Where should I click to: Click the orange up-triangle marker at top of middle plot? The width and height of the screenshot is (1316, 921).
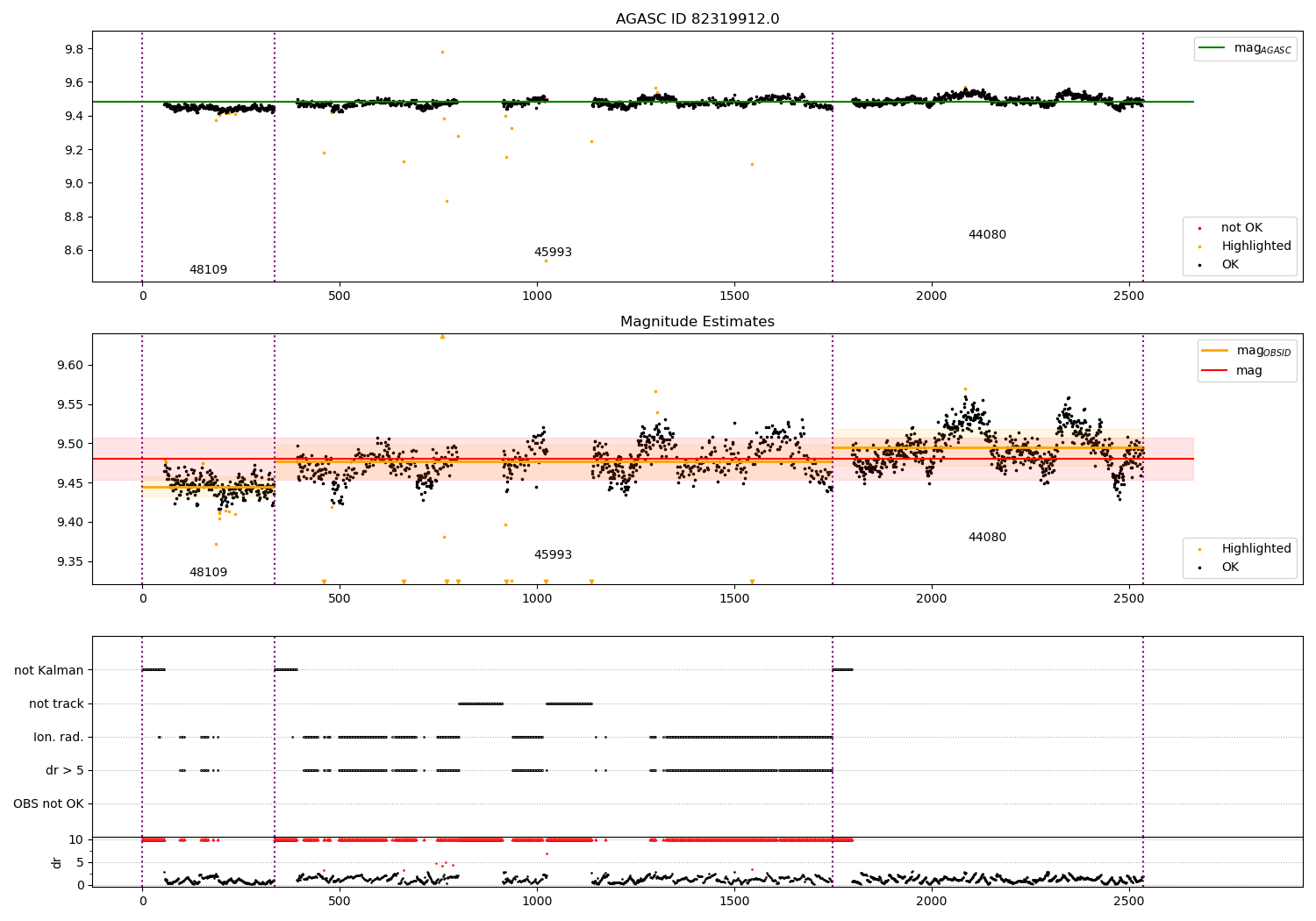442,337
